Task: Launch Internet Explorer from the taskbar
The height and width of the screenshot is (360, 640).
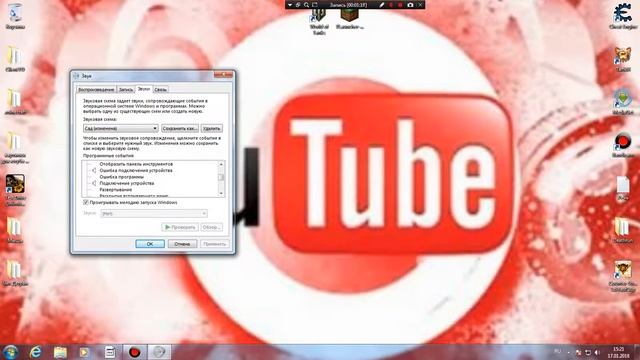Action: [x=36, y=352]
